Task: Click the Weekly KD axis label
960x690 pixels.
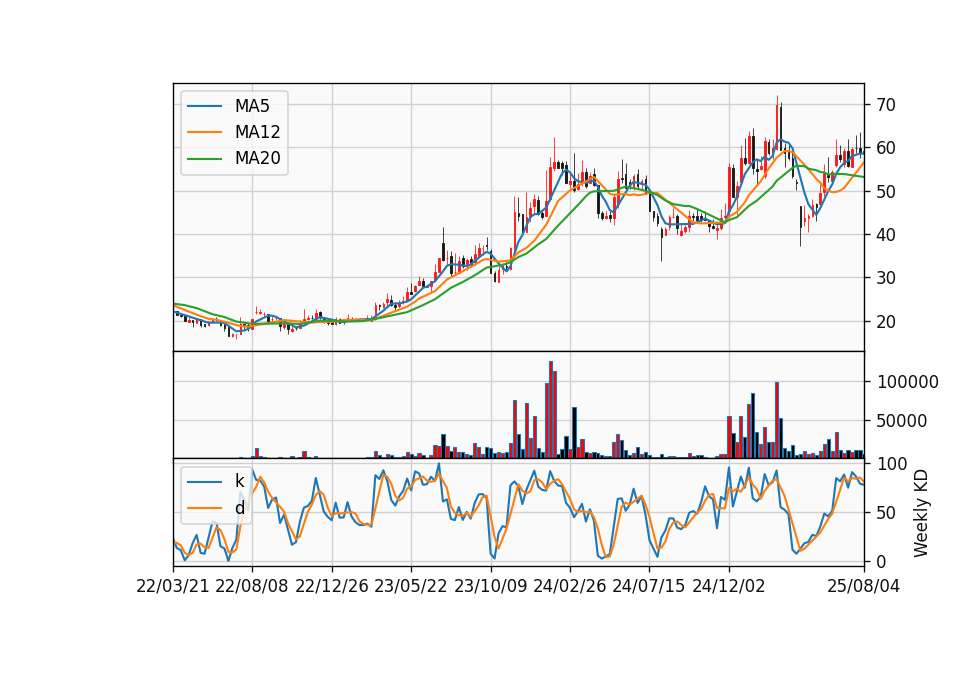Action: (920, 513)
